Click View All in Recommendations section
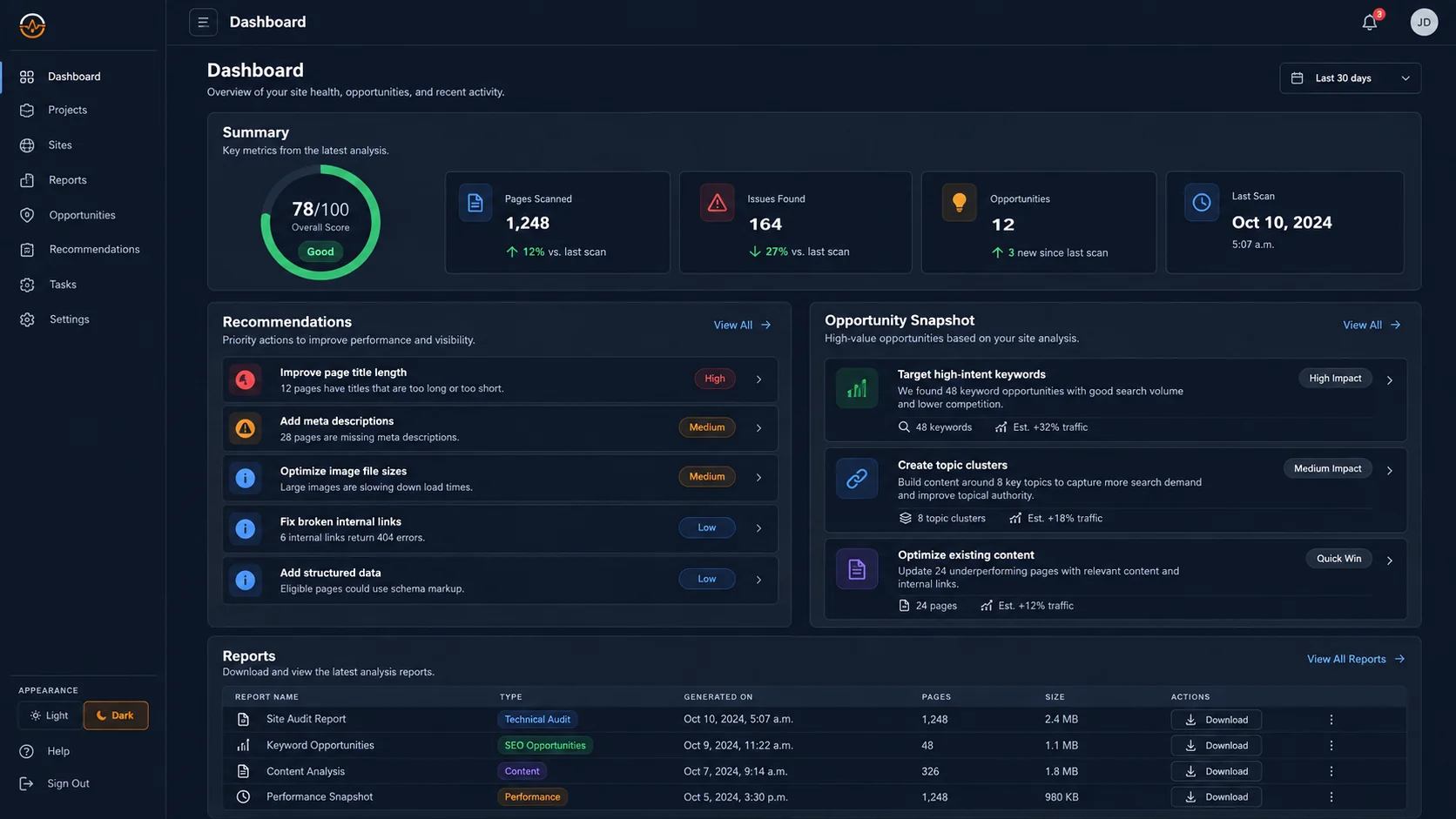Image resolution: width=1456 pixels, height=819 pixels. click(x=742, y=326)
